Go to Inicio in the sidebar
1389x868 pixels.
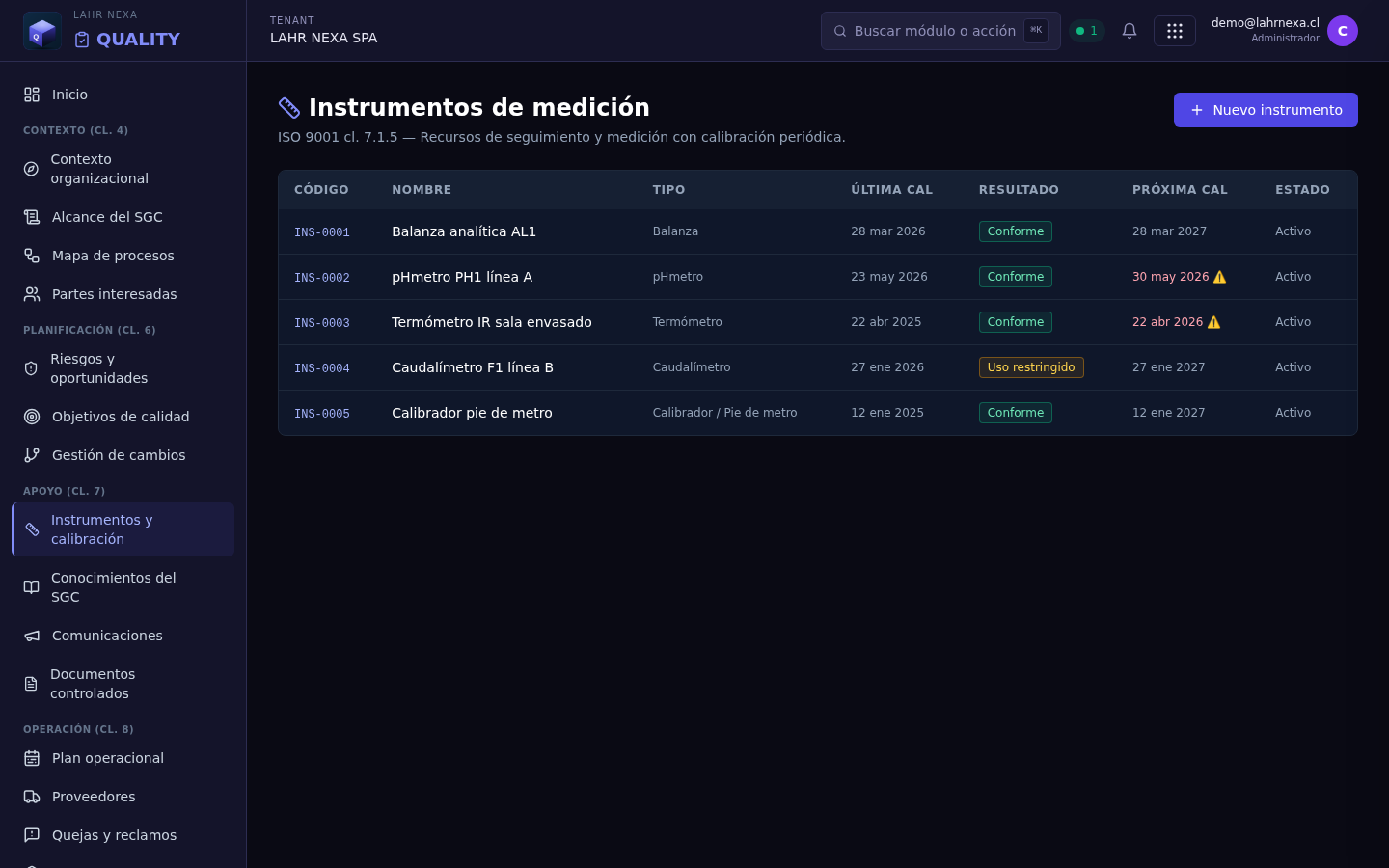click(x=123, y=95)
